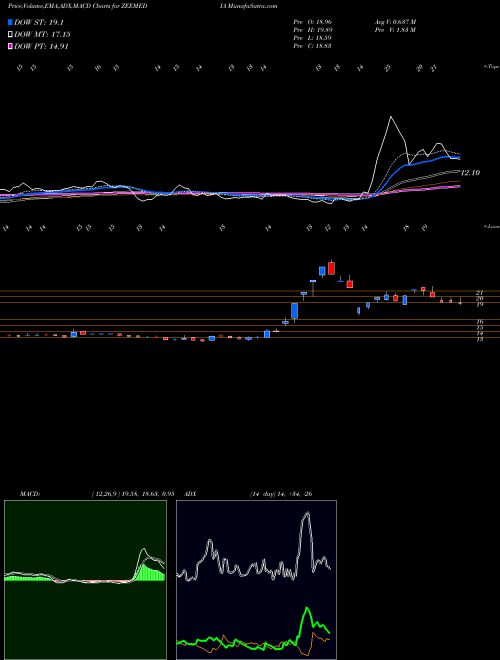Screen dimensions: 500x660
Task: Click the chart title mentioning ZEEMED
Action: pos(77,6)
